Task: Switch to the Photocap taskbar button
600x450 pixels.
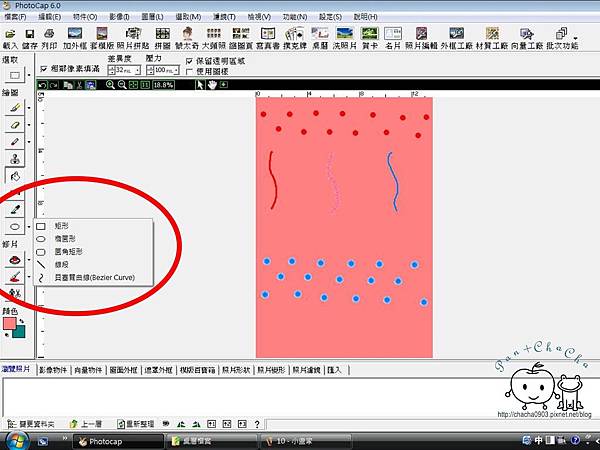Action: tap(118, 442)
